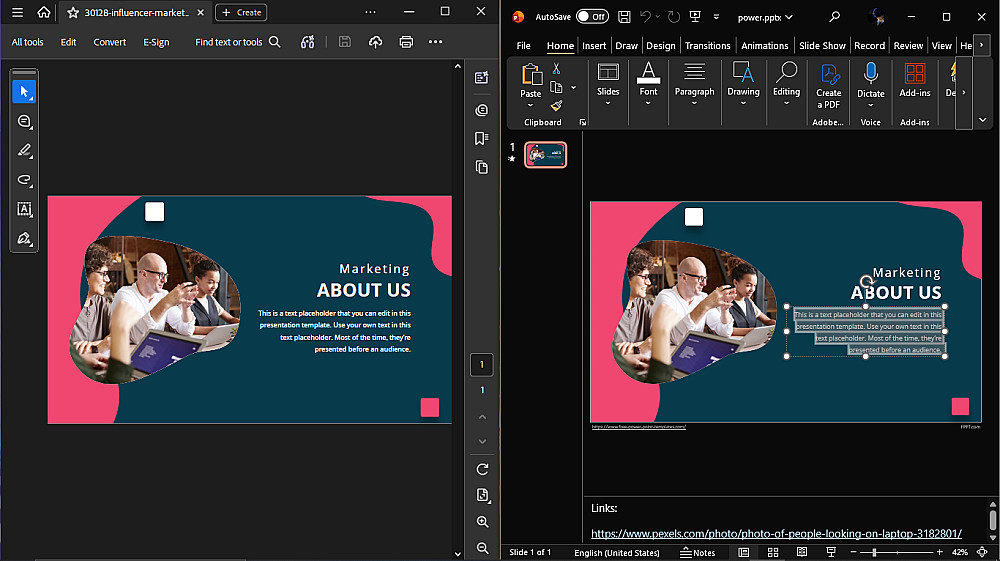Click the Format Painter brush icon

557,106
